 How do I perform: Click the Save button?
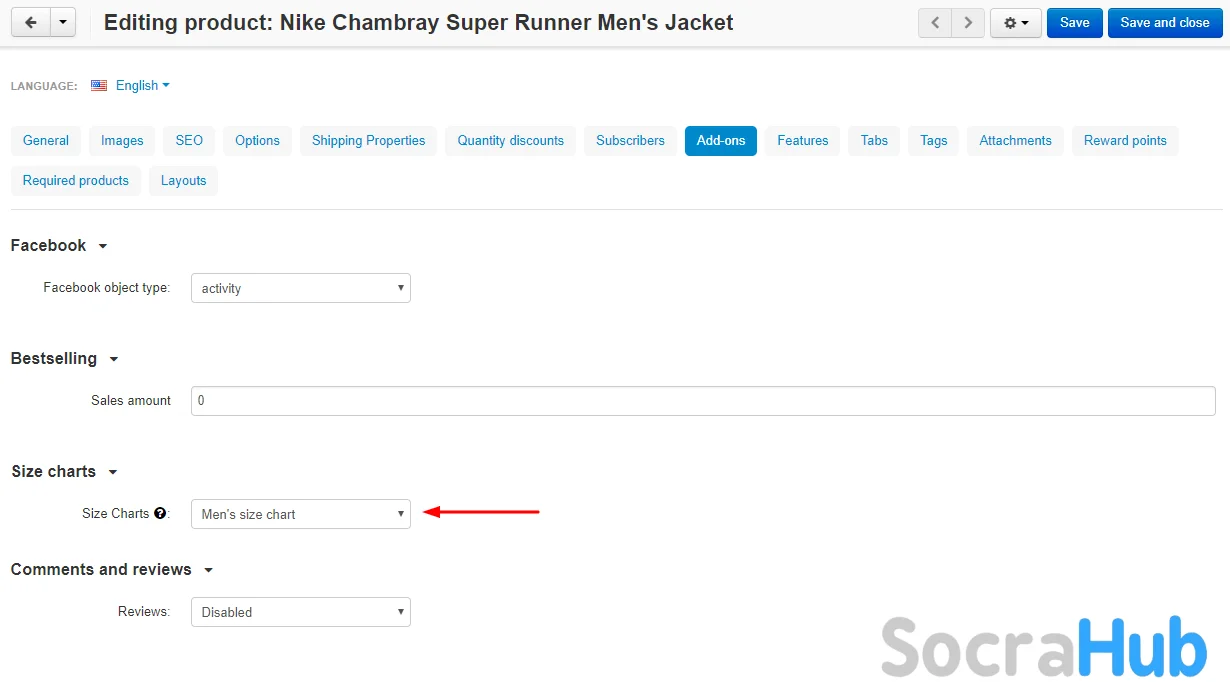point(1074,23)
